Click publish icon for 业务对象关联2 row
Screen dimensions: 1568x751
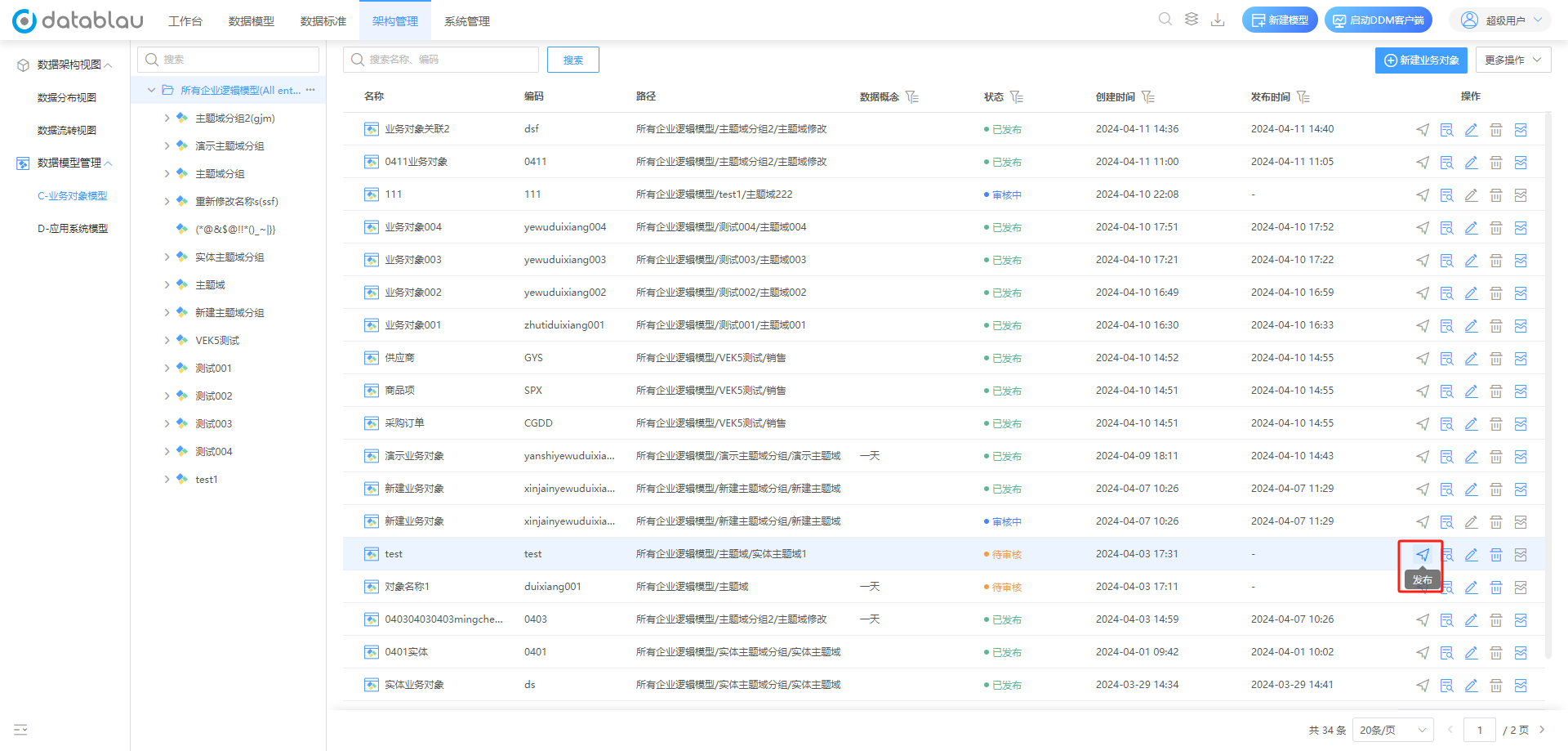pos(1423,130)
